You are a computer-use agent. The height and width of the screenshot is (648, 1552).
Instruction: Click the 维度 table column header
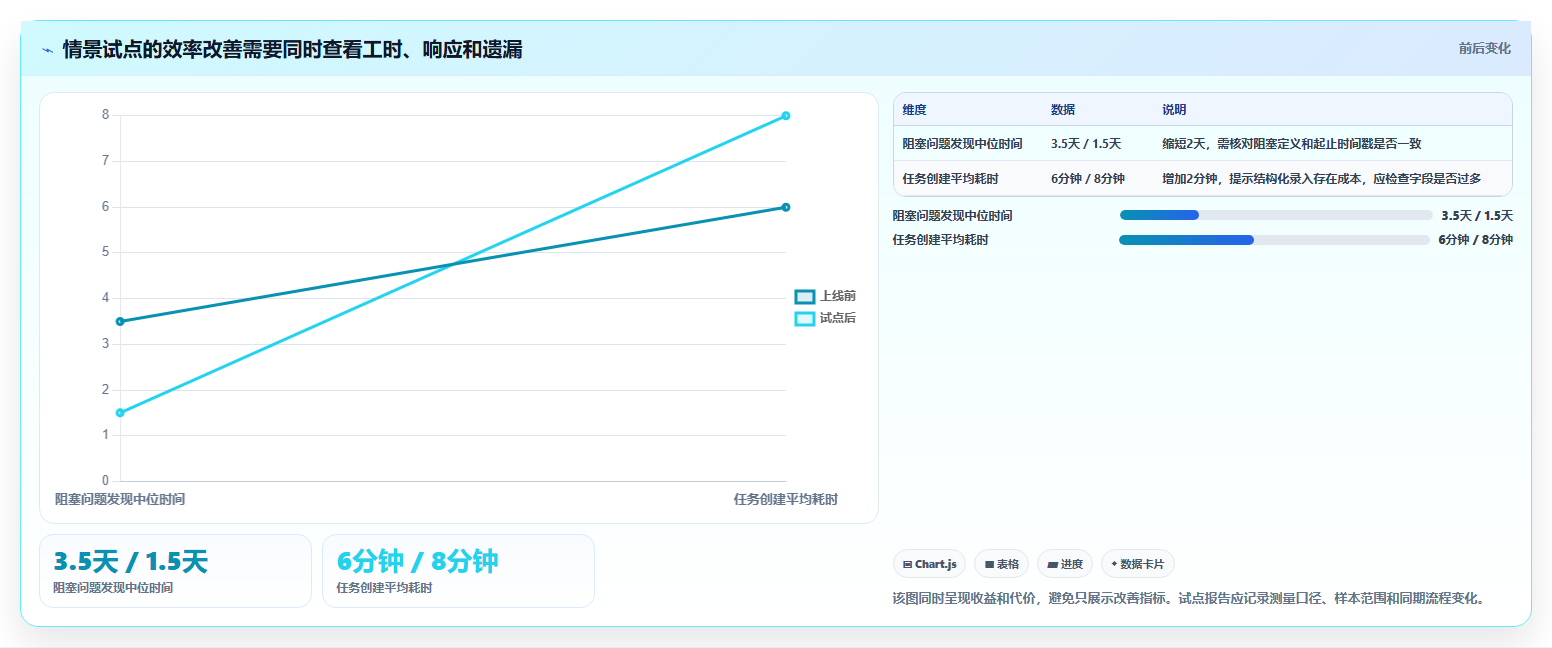click(x=914, y=110)
